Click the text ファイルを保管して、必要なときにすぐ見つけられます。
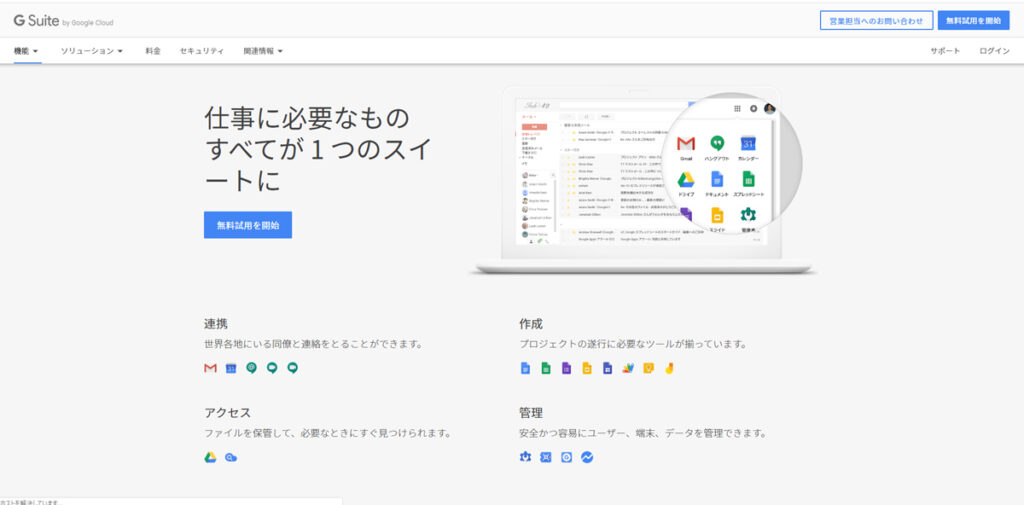The width and height of the screenshot is (1024, 505). pyautogui.click(x=328, y=433)
